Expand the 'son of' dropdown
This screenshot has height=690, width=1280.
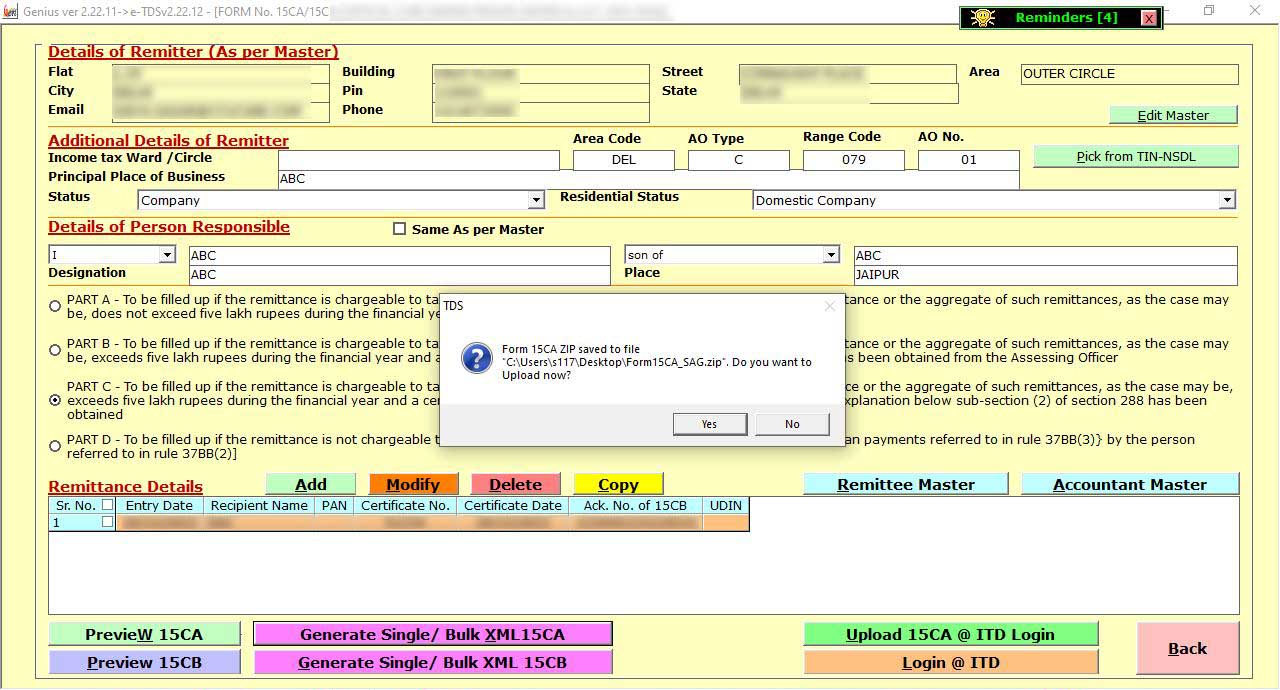click(830, 255)
